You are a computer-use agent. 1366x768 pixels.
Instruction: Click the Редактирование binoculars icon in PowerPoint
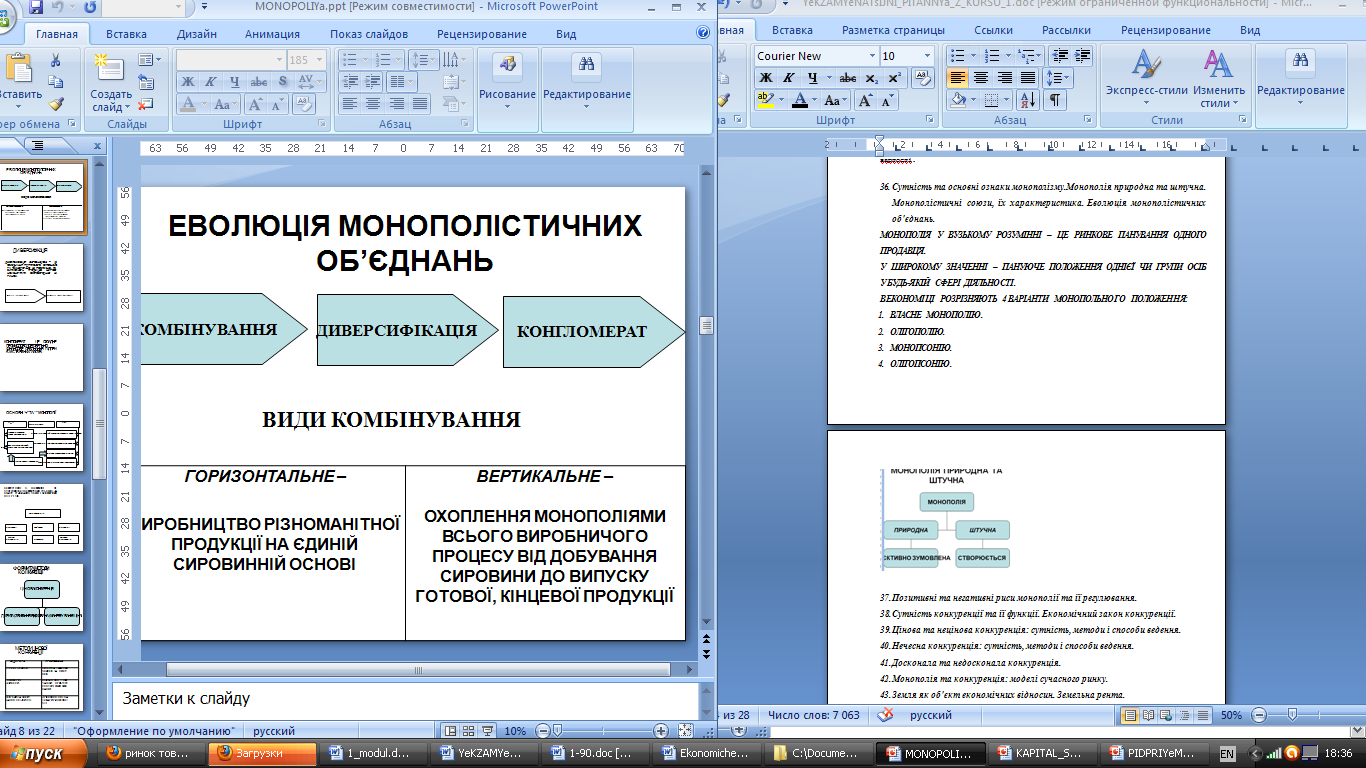[x=587, y=66]
